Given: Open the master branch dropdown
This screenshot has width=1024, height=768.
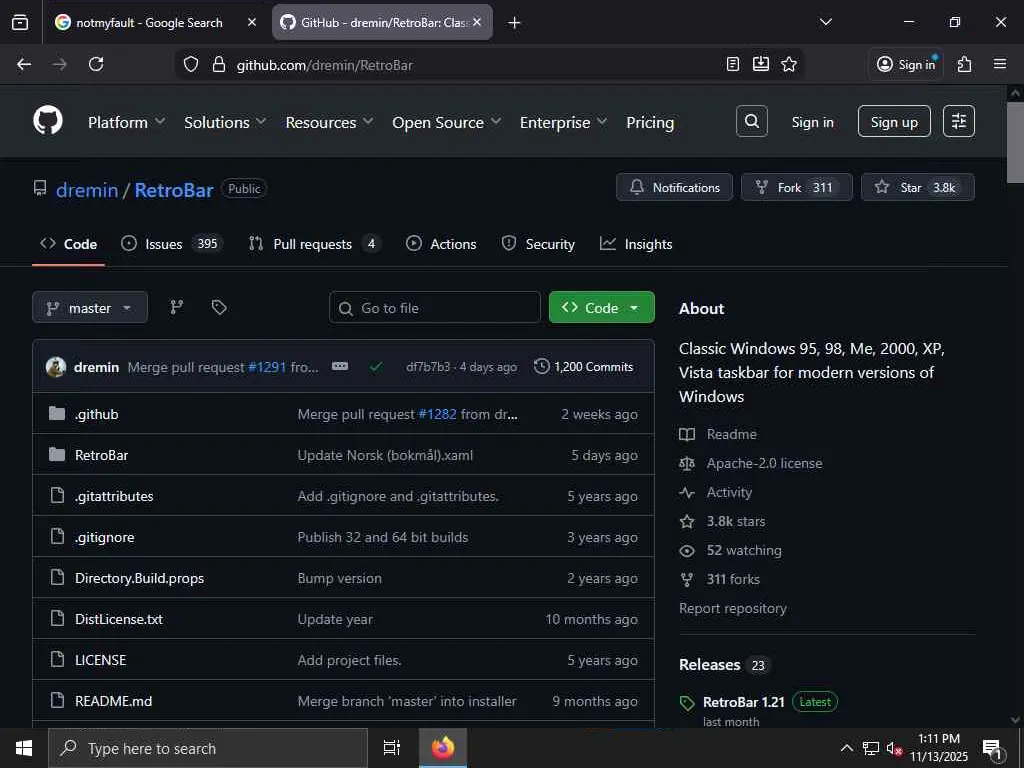Looking at the screenshot, I should click(x=90, y=308).
